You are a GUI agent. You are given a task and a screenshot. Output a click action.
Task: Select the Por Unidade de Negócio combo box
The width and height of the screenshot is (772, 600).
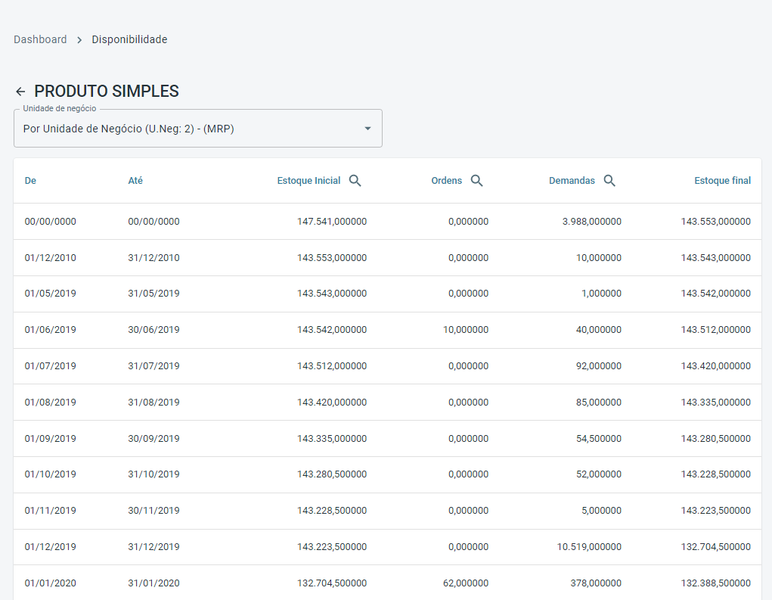198,128
